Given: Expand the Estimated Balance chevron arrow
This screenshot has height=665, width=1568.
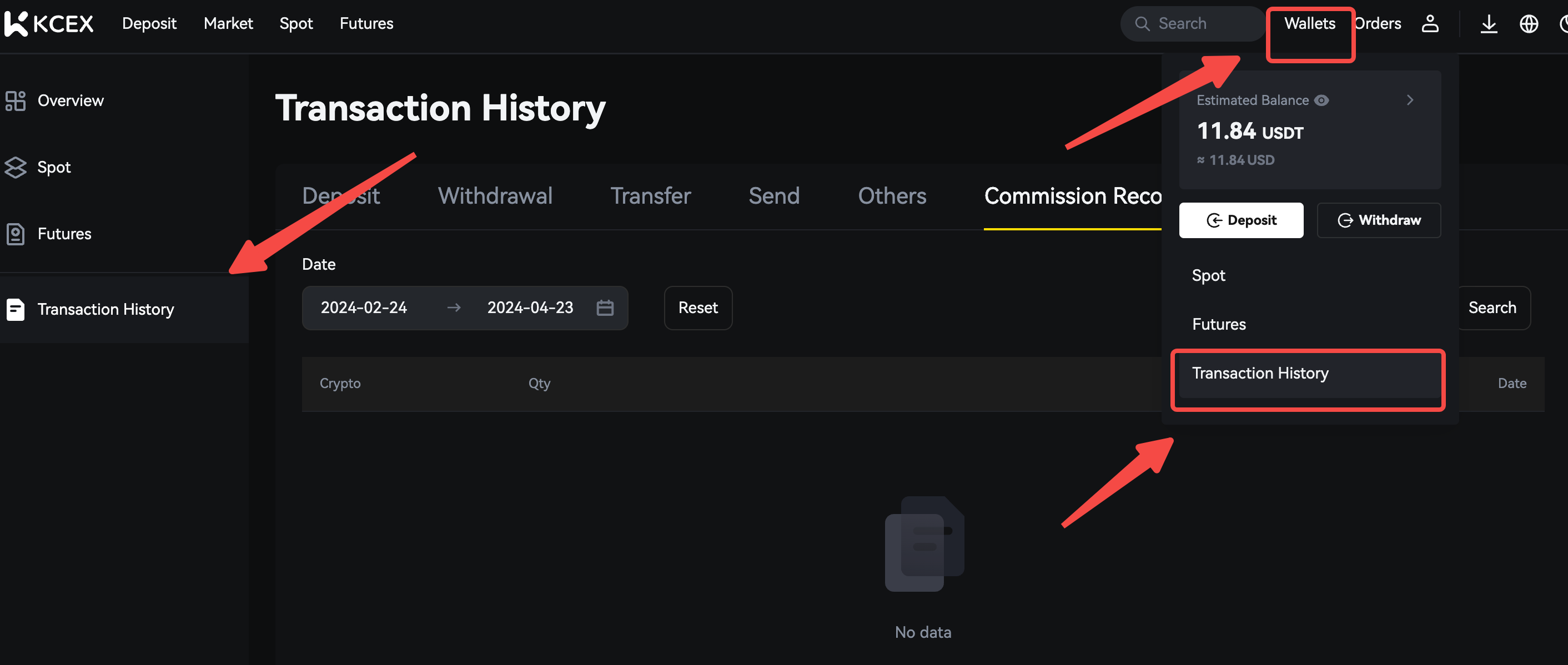Looking at the screenshot, I should pyautogui.click(x=1410, y=100).
